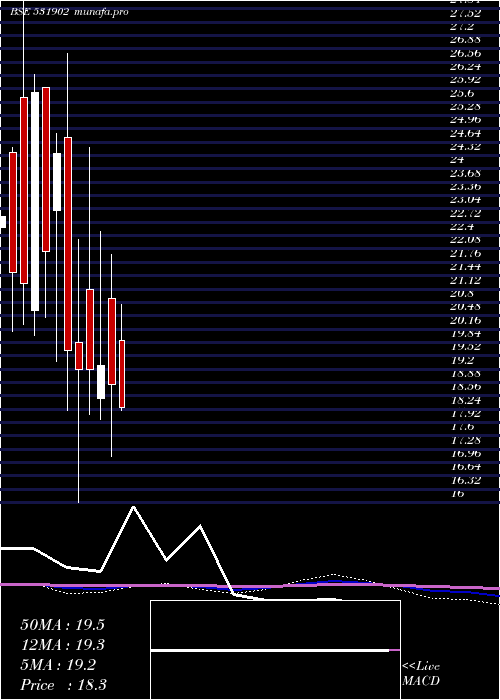Viewport: 500px width, 700px height.
Task: Click the 22.72 price axis label
Action: [466, 213]
